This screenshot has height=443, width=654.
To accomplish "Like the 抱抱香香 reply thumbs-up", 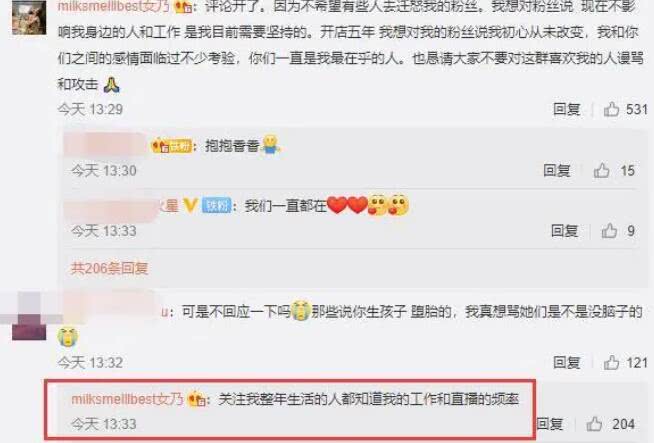I will click(601, 171).
